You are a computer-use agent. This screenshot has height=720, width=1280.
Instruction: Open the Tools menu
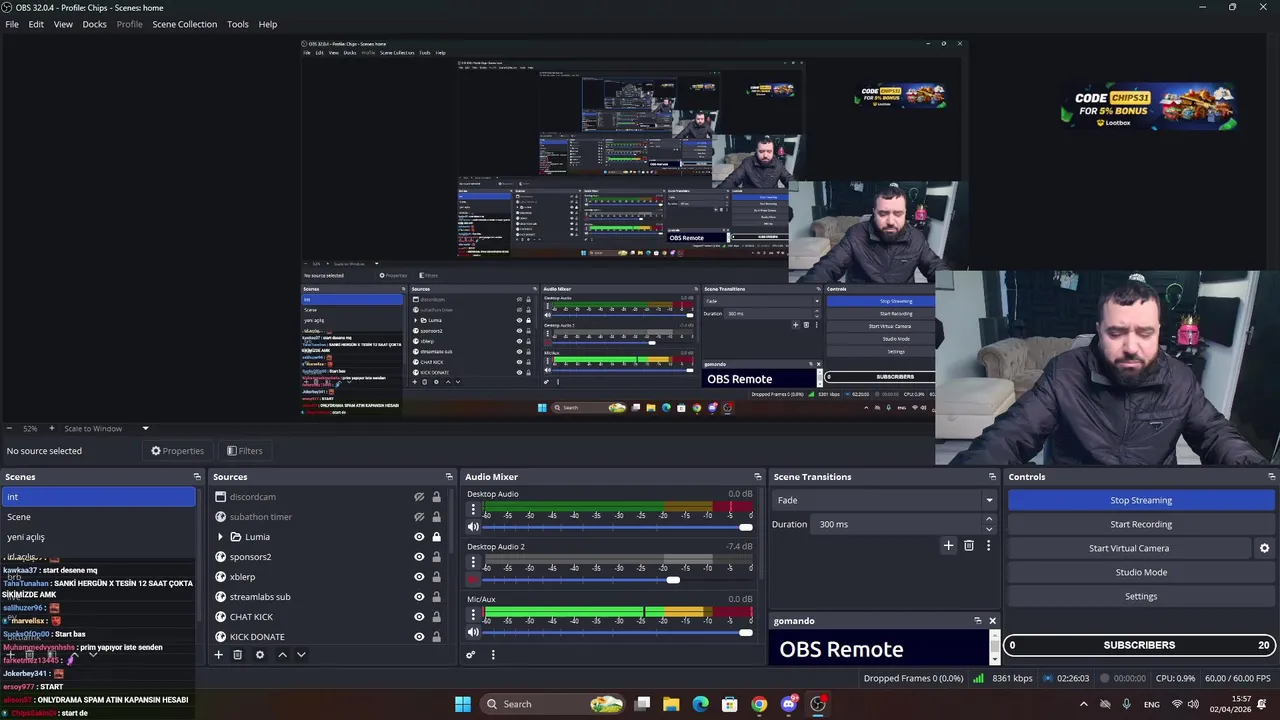[x=238, y=24]
